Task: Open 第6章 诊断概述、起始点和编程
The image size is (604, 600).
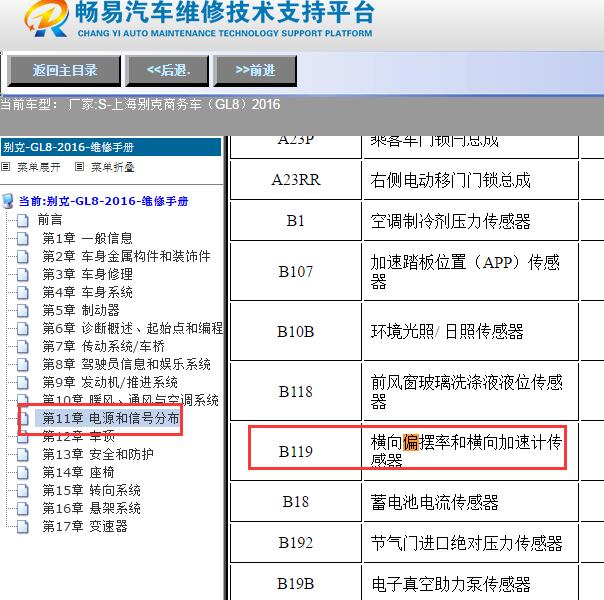Action: (133, 328)
